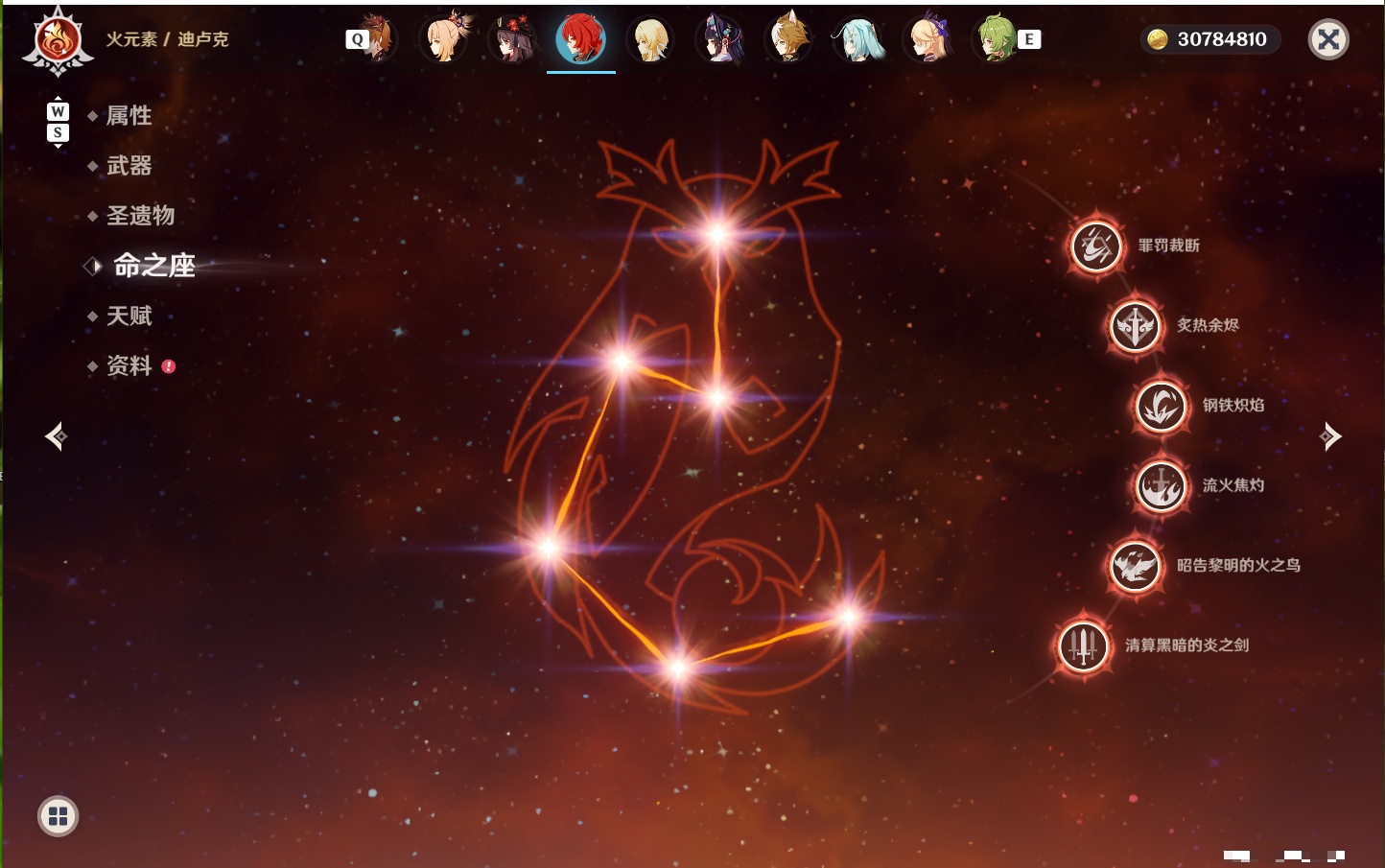The width and height of the screenshot is (1385, 868).
Task: Click the Mora coin icon
Action: tap(1158, 39)
